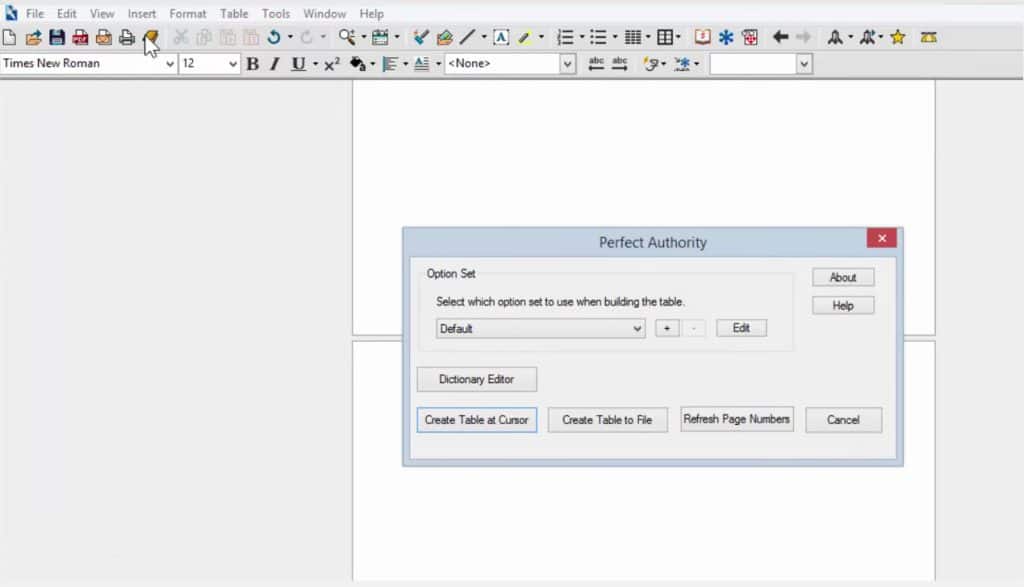The height and width of the screenshot is (587, 1024).
Task: Click the Create Table at Cursor button
Action: (x=476, y=420)
